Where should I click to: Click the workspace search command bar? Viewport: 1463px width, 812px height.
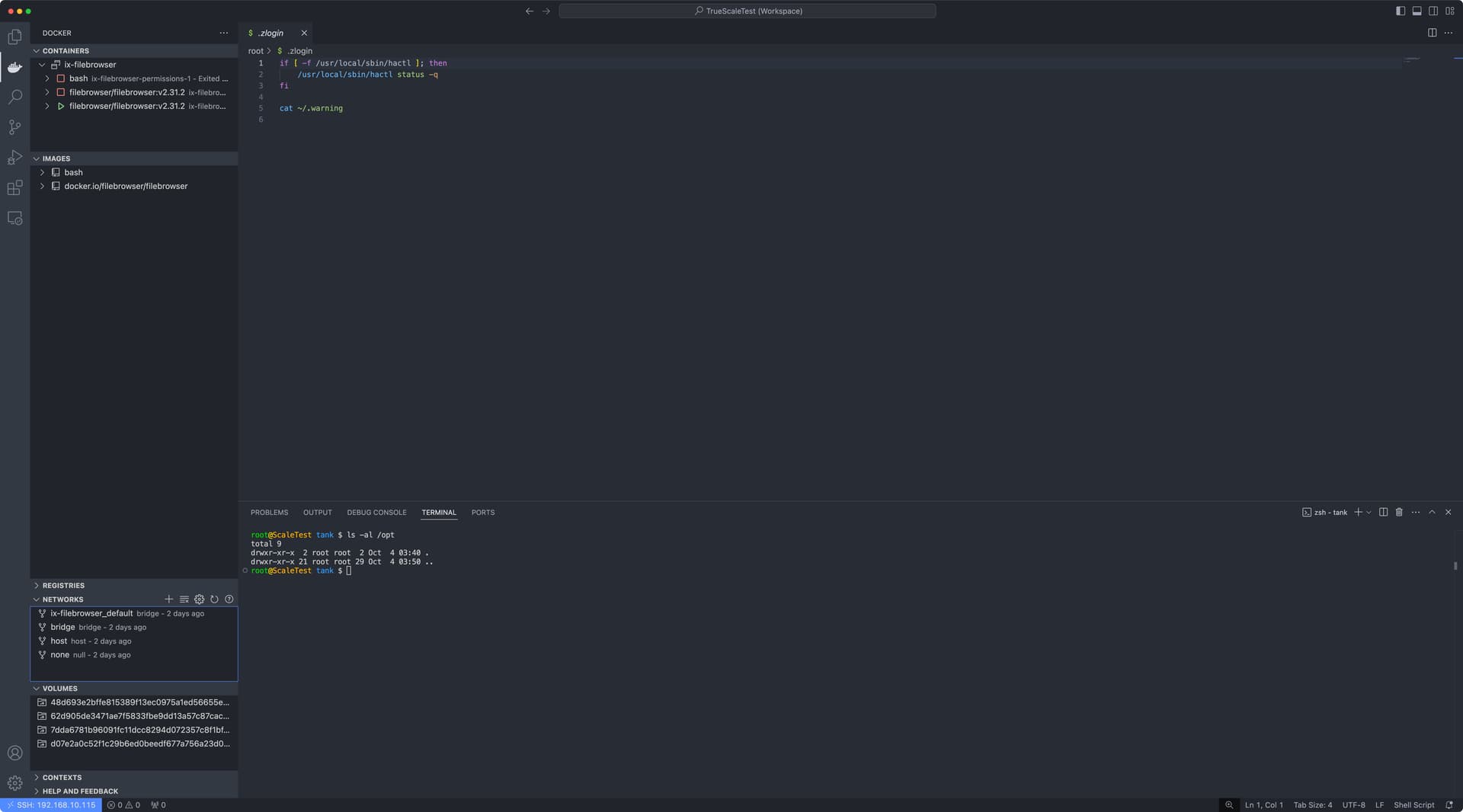click(747, 11)
